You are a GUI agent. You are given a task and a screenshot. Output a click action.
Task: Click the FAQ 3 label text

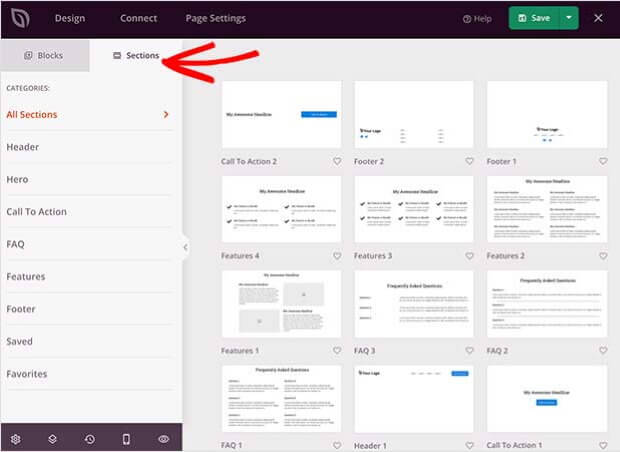click(x=364, y=351)
